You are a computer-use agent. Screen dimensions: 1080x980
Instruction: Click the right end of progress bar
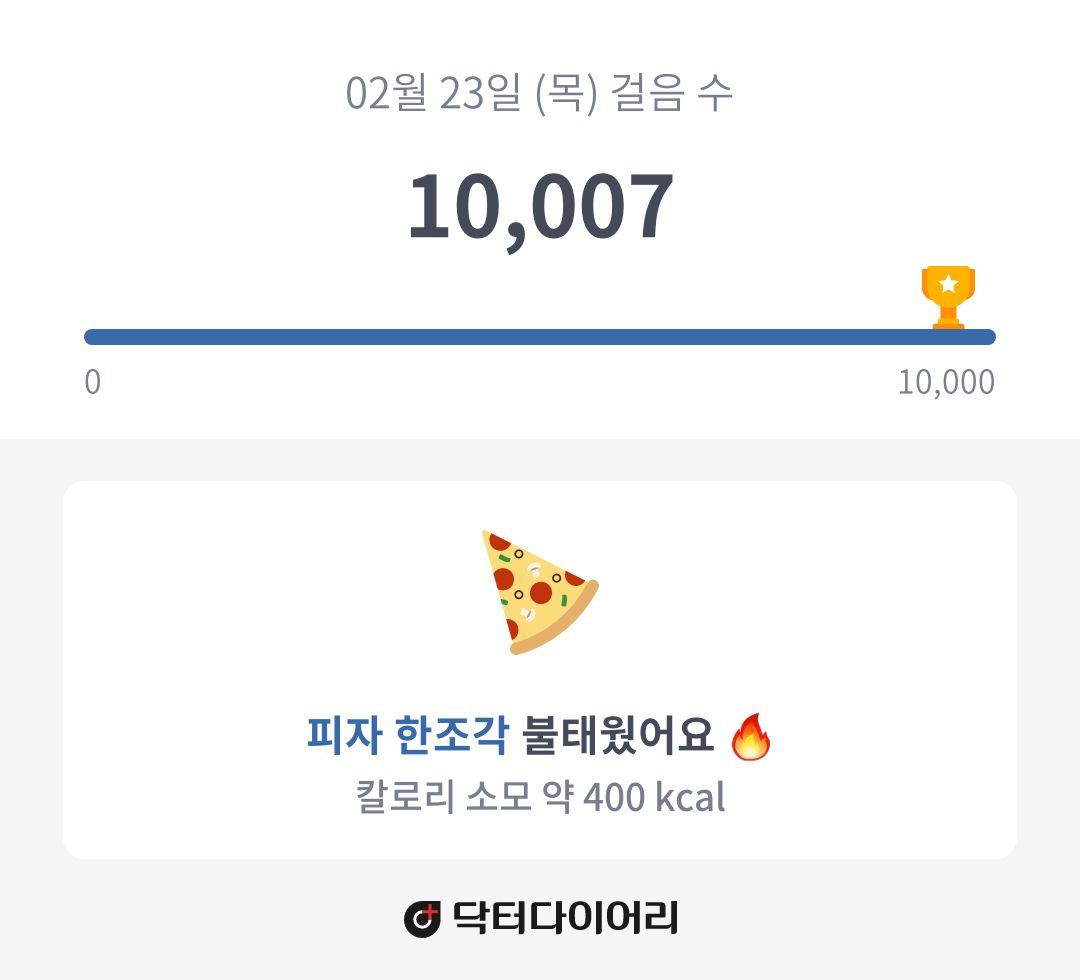coord(988,337)
